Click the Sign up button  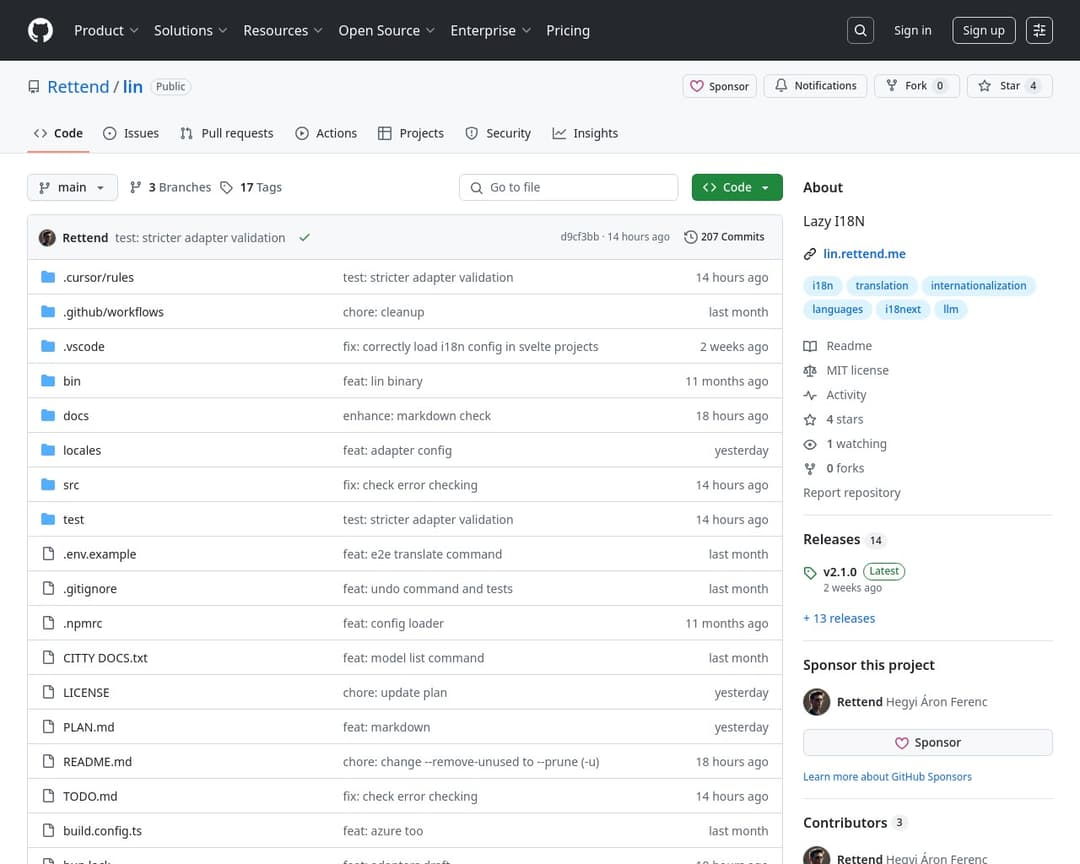click(x=984, y=30)
